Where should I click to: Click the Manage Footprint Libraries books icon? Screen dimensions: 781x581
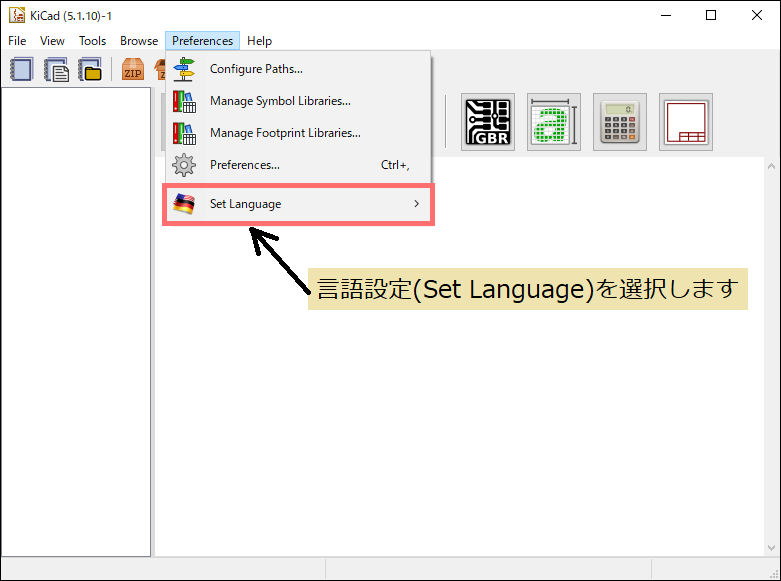184,133
